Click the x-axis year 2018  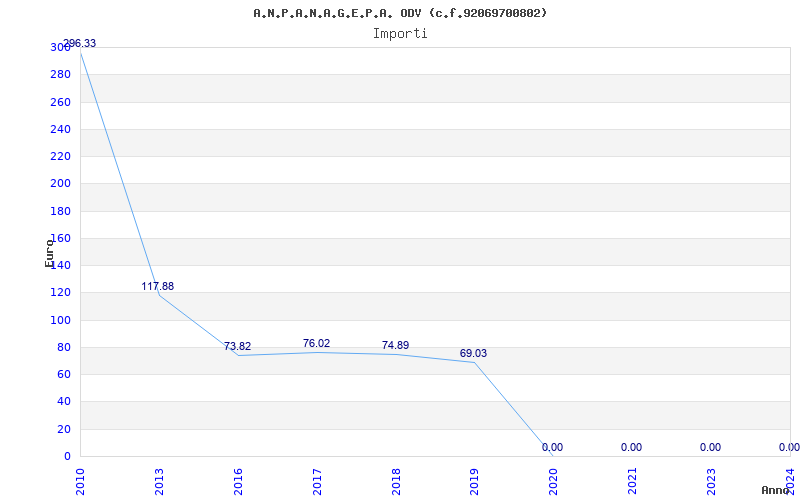coord(396,481)
